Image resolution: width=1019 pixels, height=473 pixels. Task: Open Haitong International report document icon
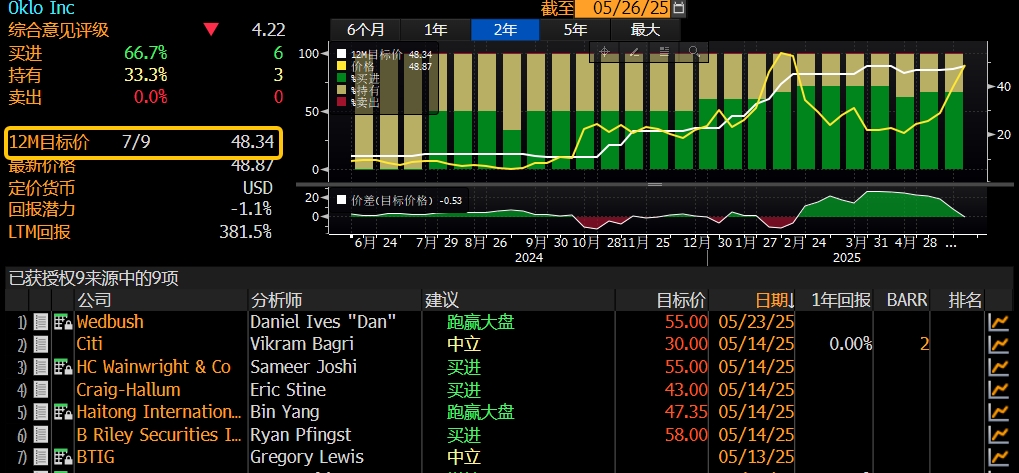click(x=41, y=412)
